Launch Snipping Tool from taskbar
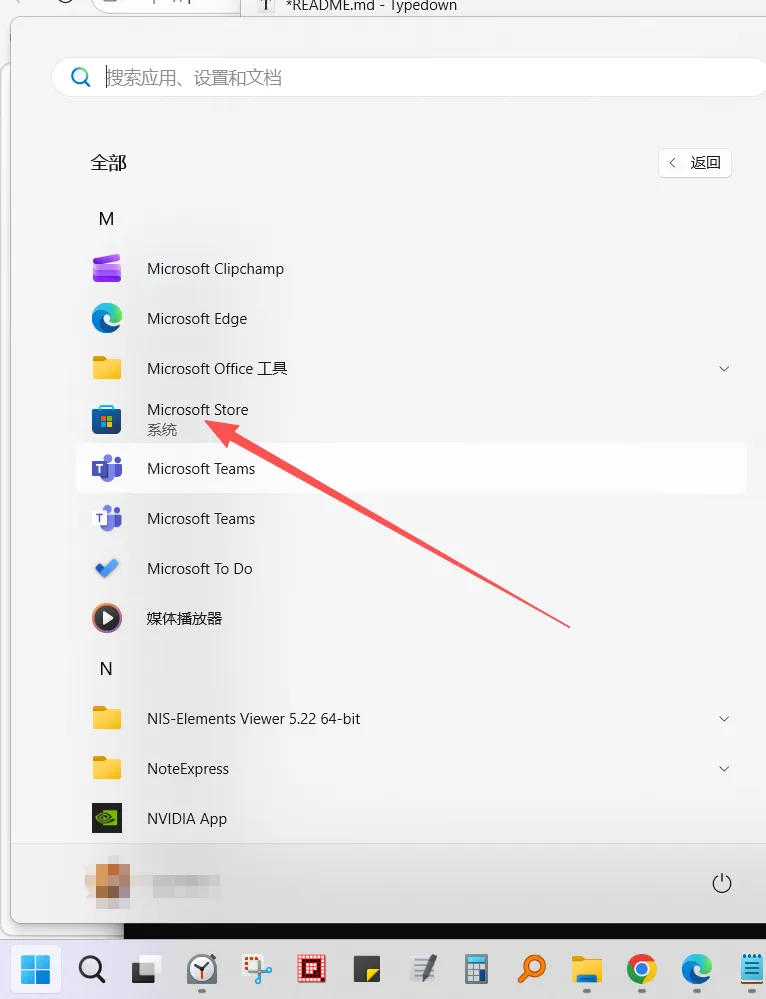This screenshot has width=766, height=999. pyautogui.click(x=257, y=970)
